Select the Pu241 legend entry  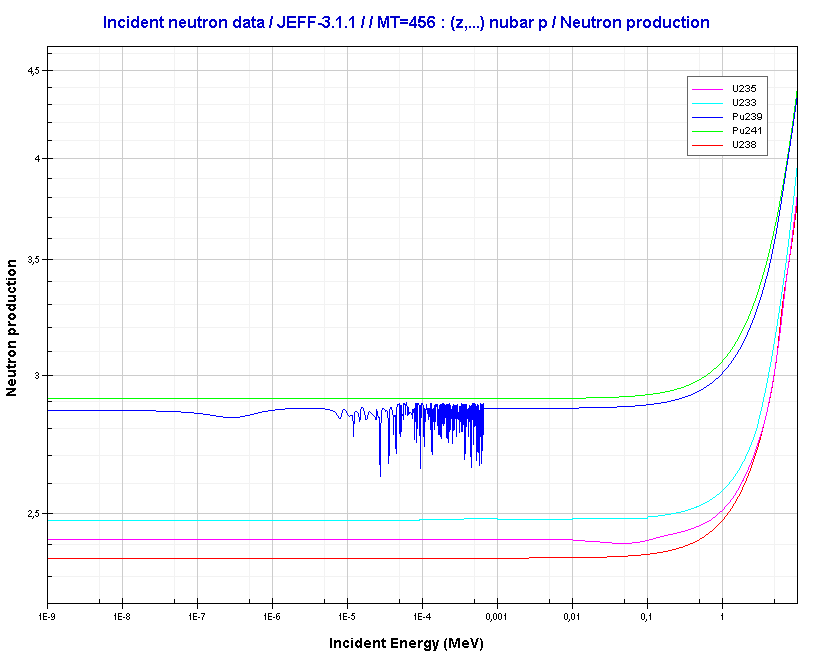pyautogui.click(x=747, y=131)
